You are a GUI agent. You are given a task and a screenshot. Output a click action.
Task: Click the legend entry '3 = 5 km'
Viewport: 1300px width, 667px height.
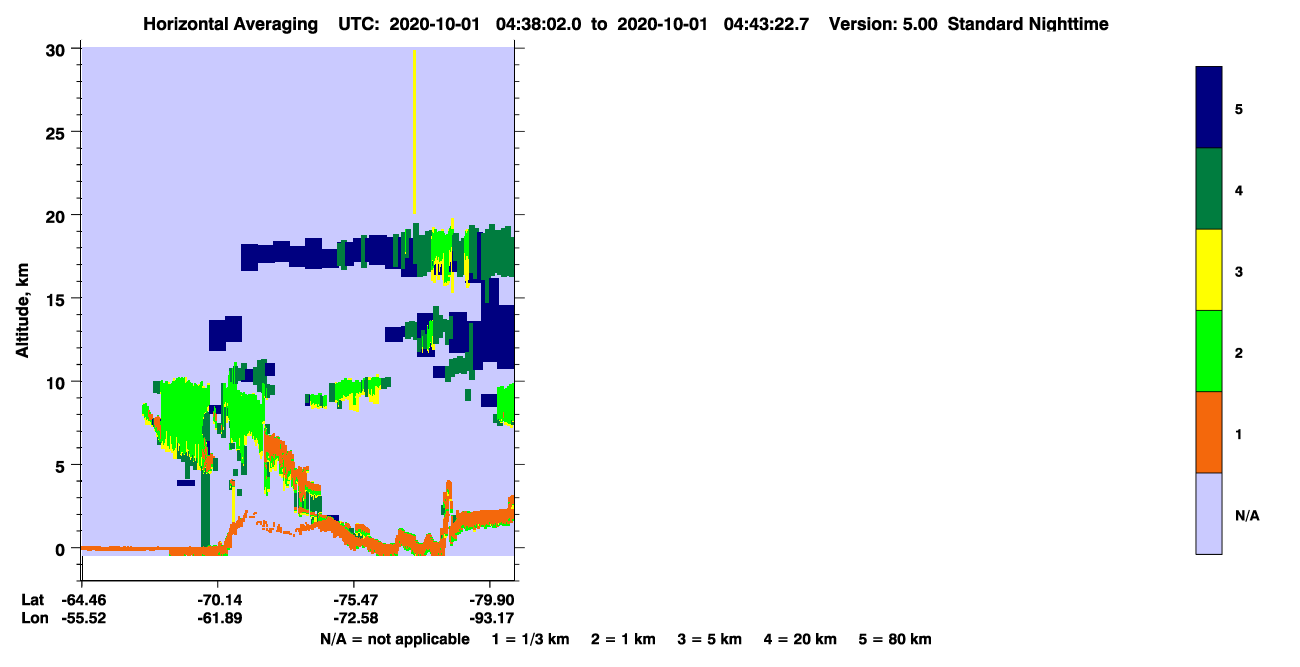(x=709, y=639)
